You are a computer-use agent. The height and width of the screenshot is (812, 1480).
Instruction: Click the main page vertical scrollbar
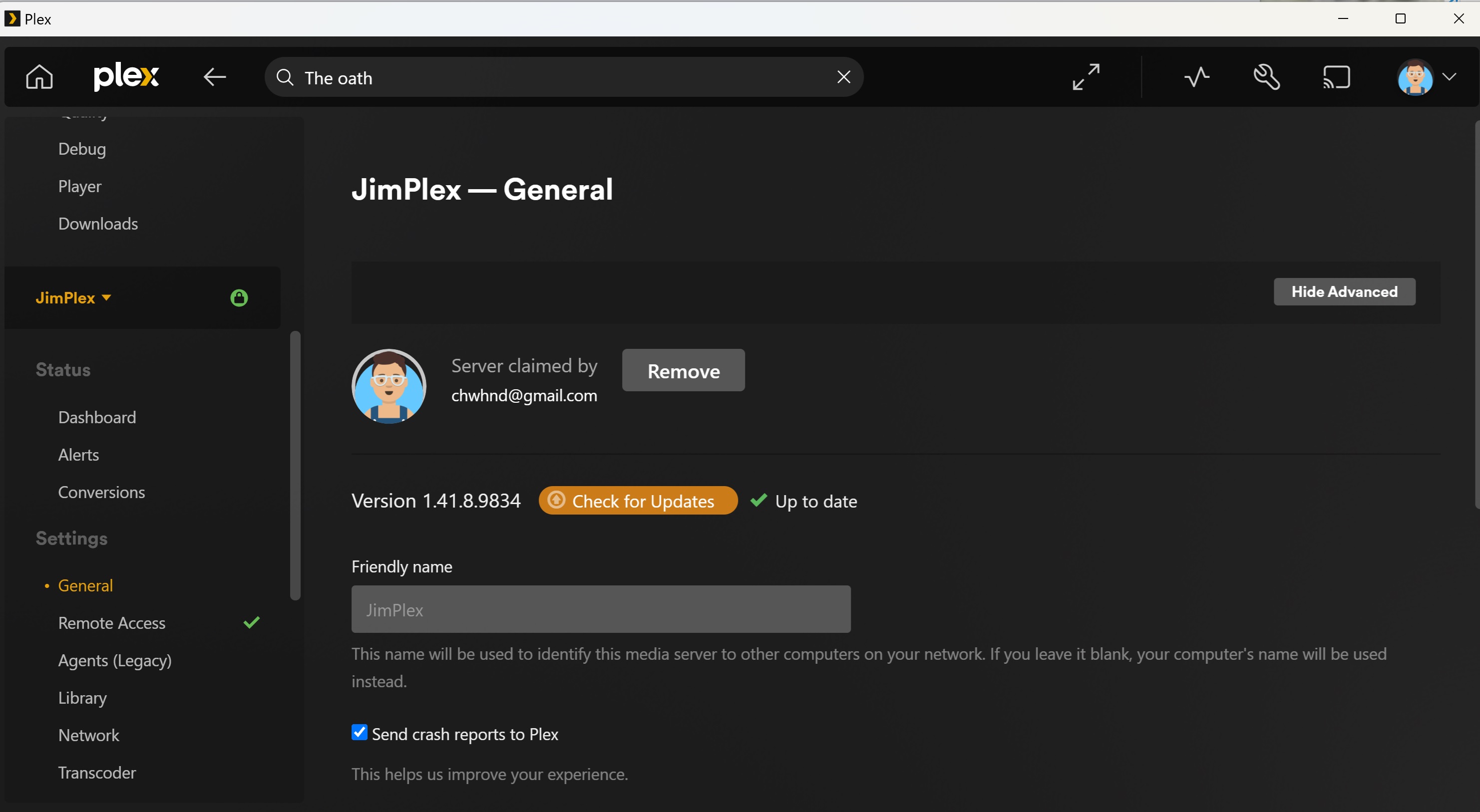point(1477,315)
